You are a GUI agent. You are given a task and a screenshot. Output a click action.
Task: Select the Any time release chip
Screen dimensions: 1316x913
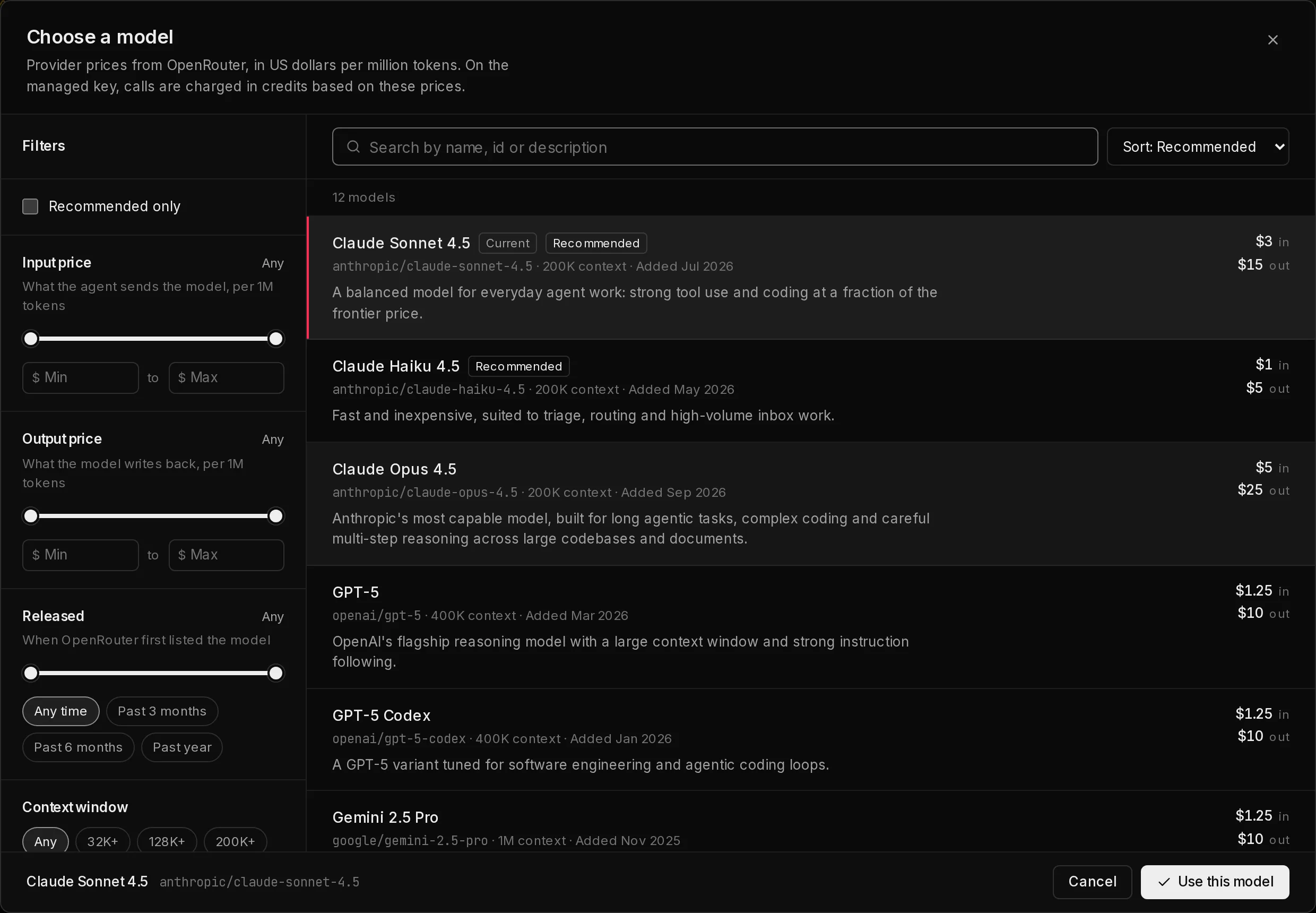pos(60,711)
